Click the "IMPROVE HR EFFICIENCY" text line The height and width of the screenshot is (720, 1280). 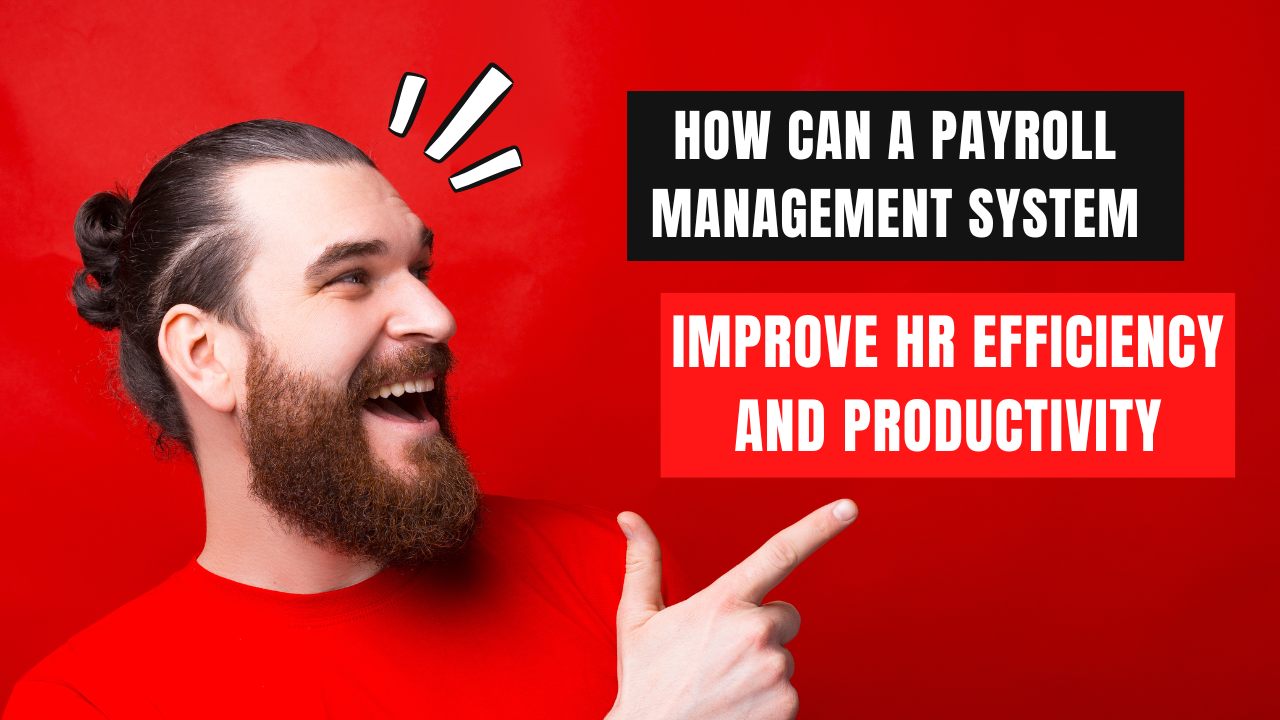click(947, 342)
